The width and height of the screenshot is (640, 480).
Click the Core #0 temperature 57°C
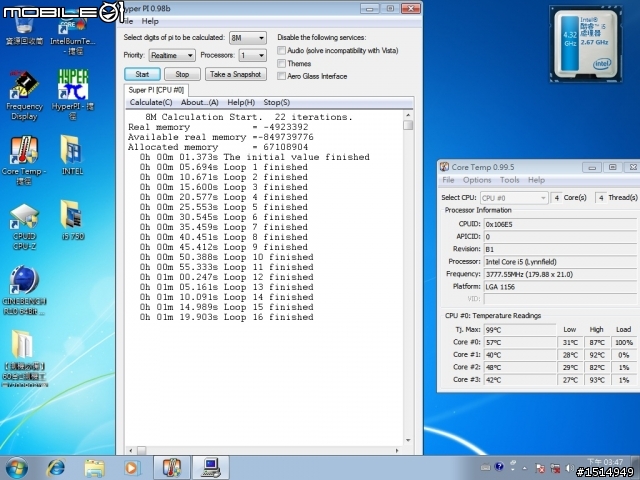tap(520, 342)
